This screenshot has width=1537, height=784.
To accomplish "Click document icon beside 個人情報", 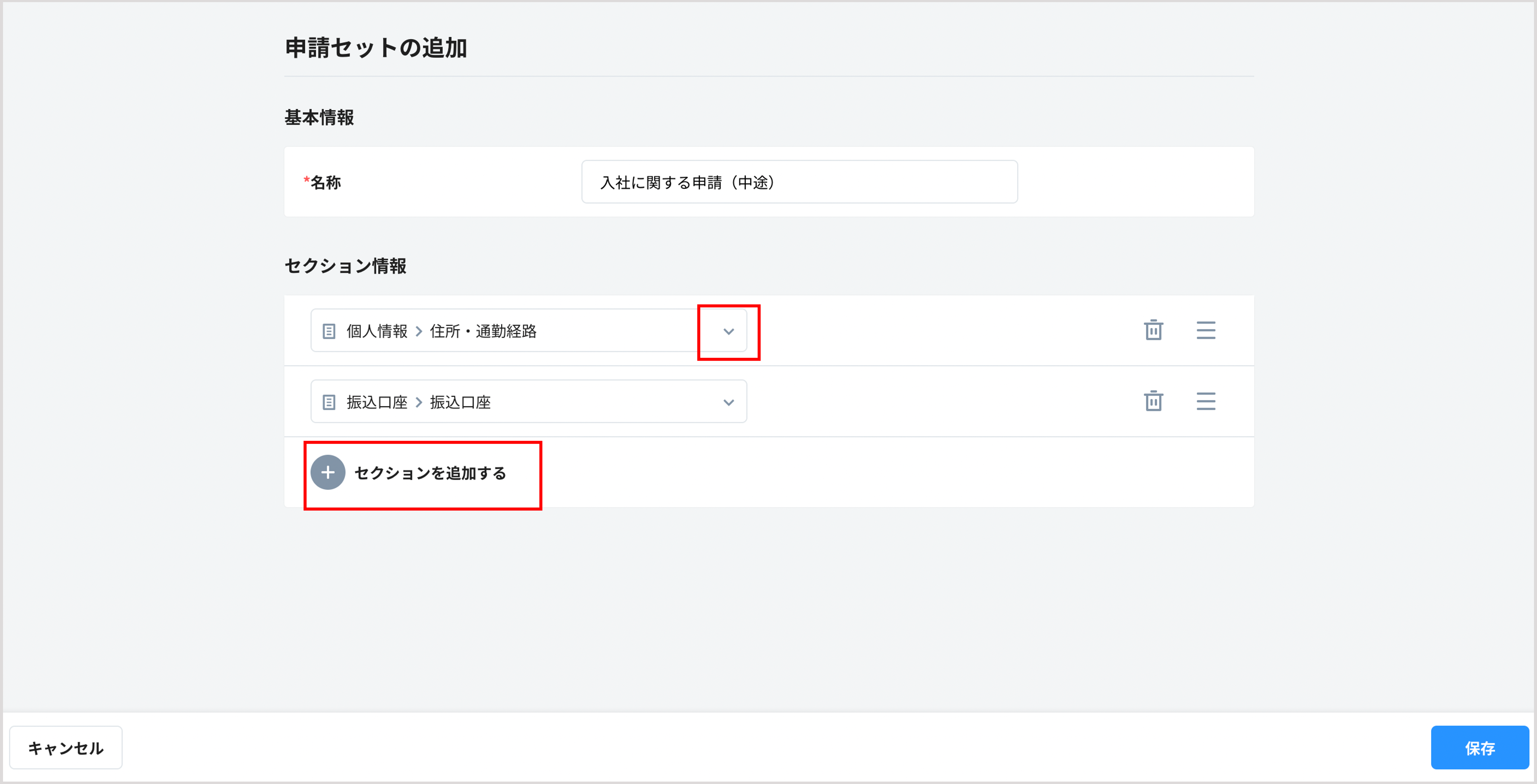I will (x=329, y=331).
